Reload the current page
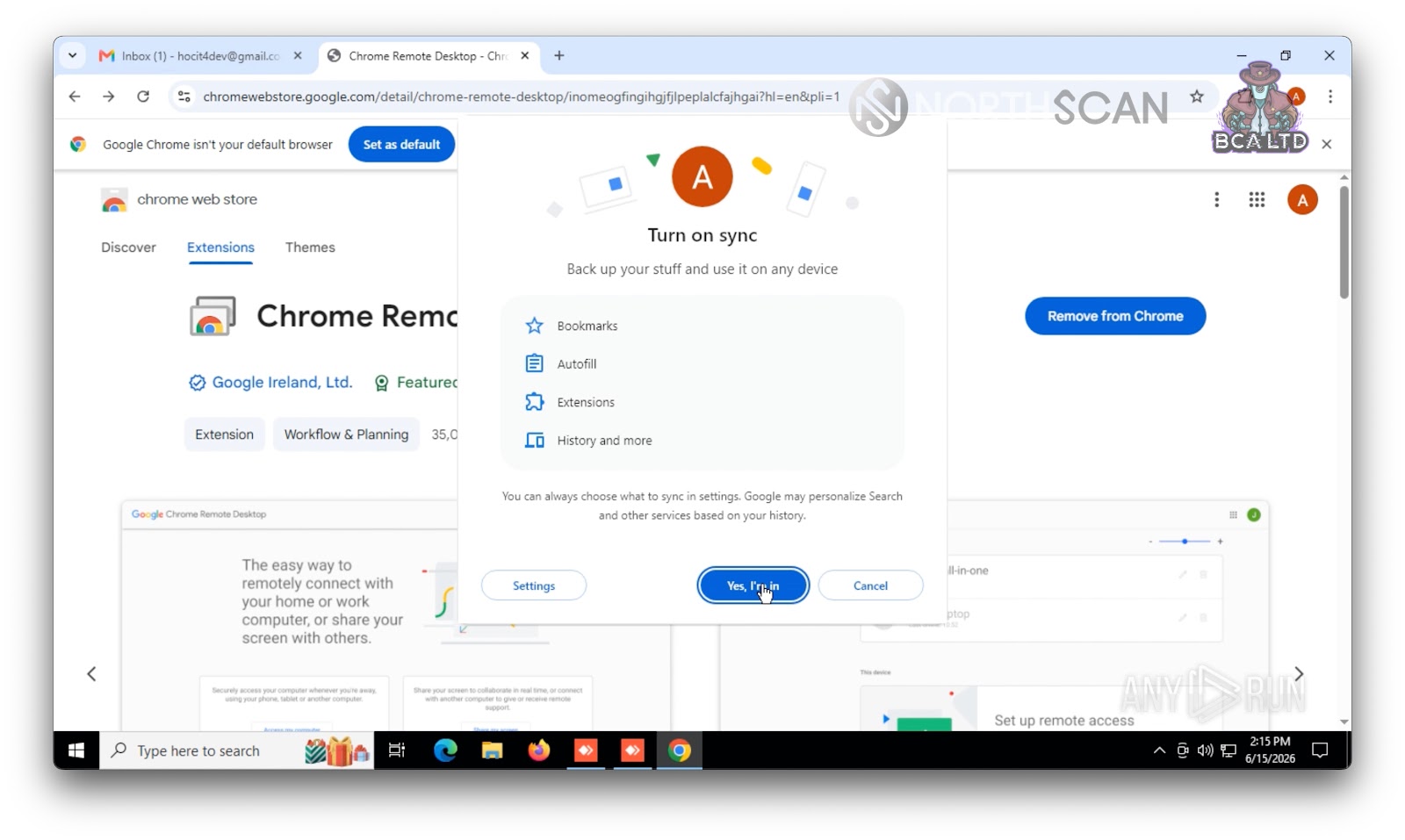This screenshot has width=1405, height=840. 143,97
